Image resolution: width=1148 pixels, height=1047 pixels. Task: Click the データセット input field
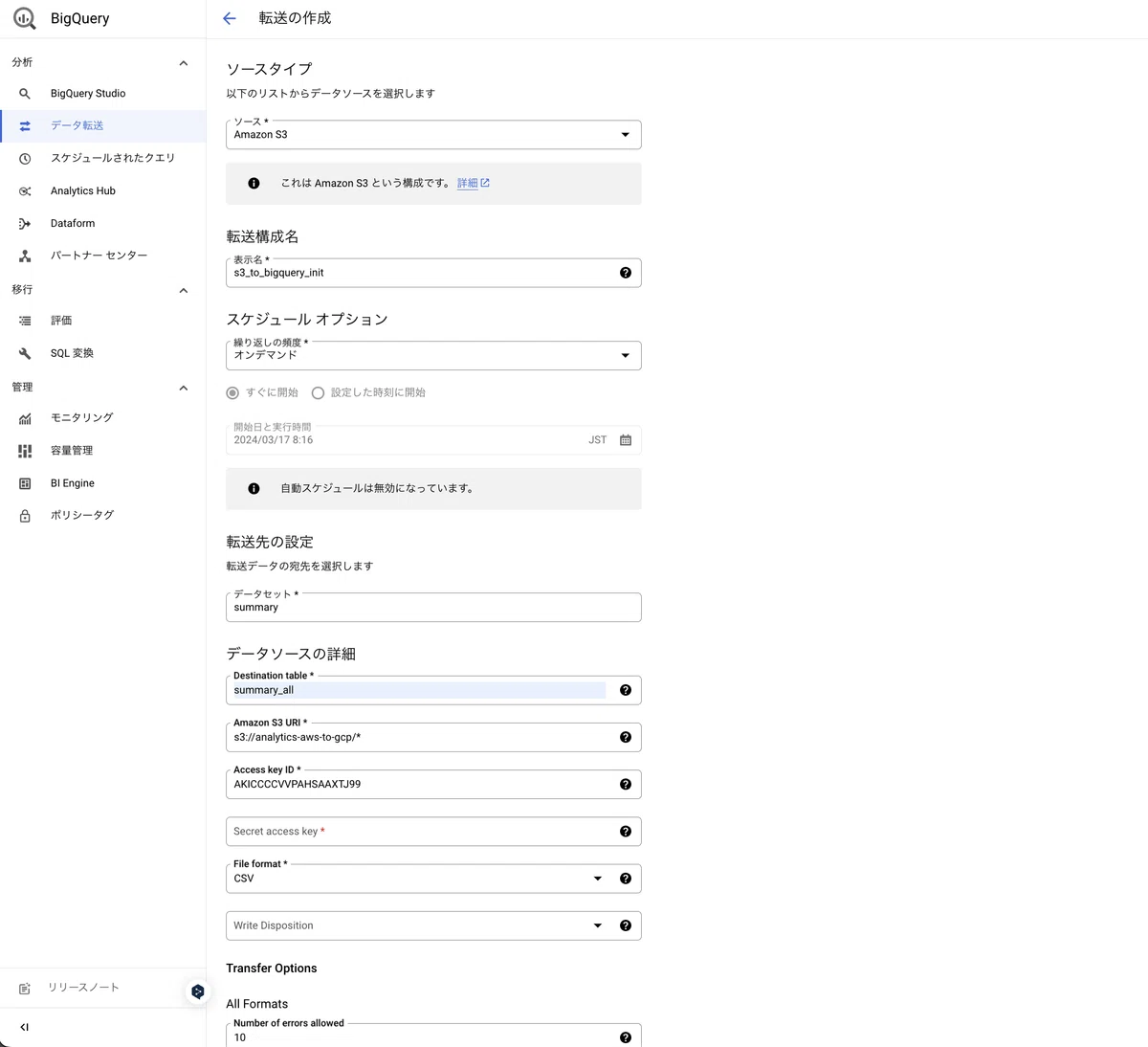click(x=433, y=608)
